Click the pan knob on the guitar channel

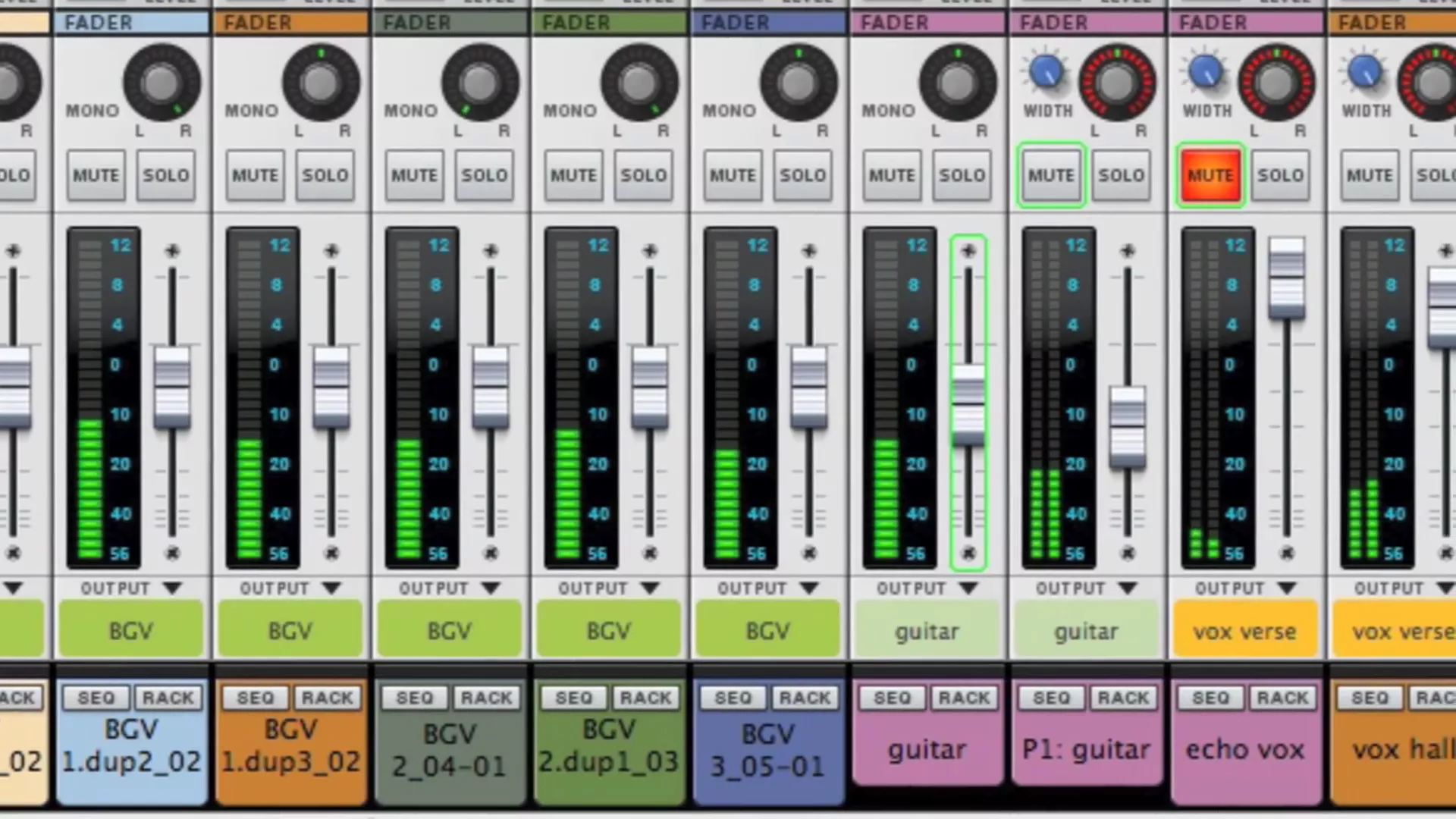(957, 83)
